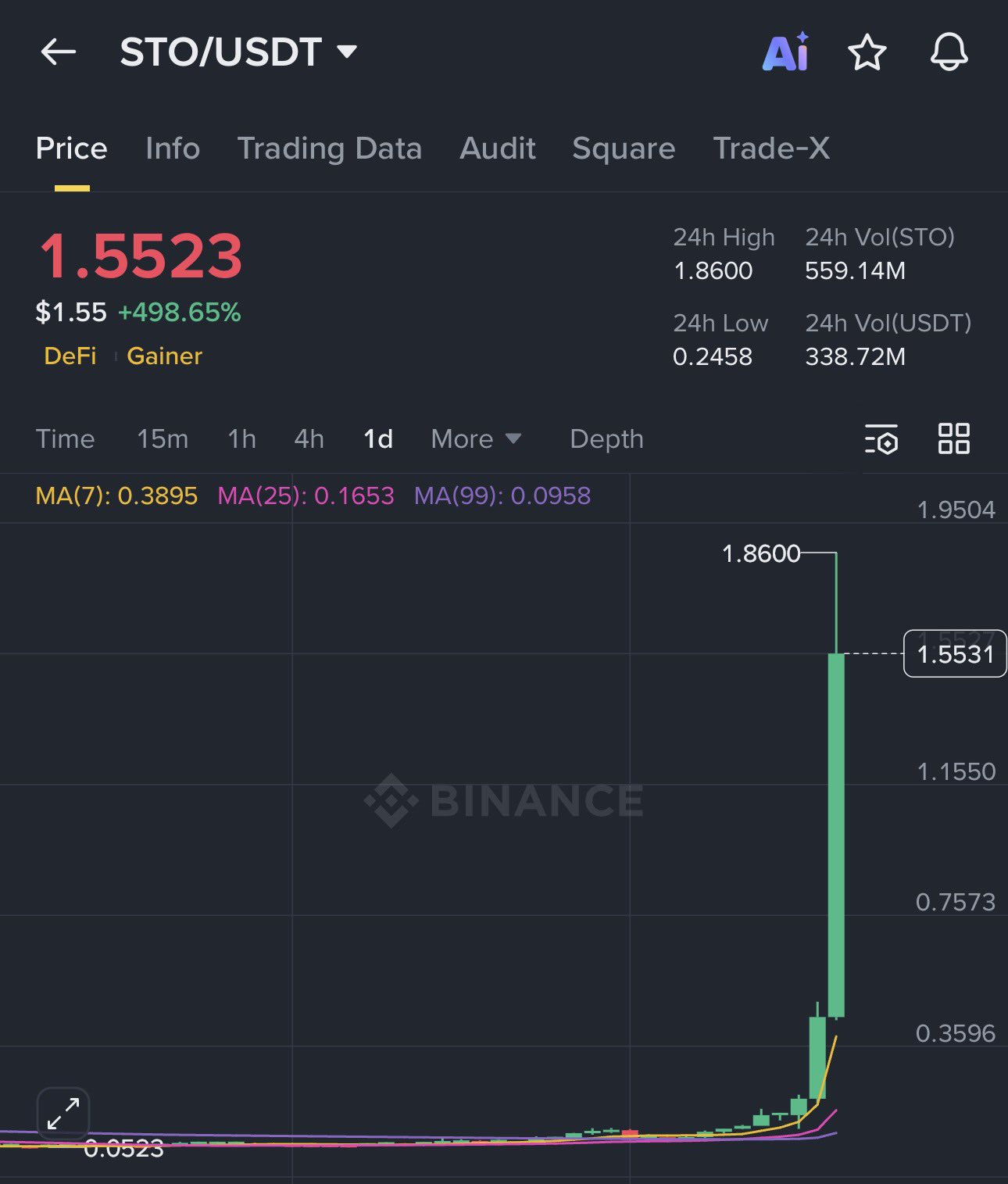Open the More timeframes dropdown
This screenshot has height=1184, width=1008.
click(475, 439)
